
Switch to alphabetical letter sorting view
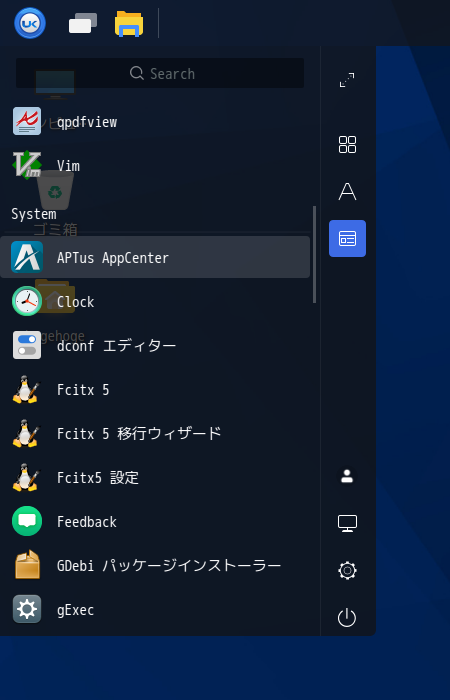pos(347,192)
